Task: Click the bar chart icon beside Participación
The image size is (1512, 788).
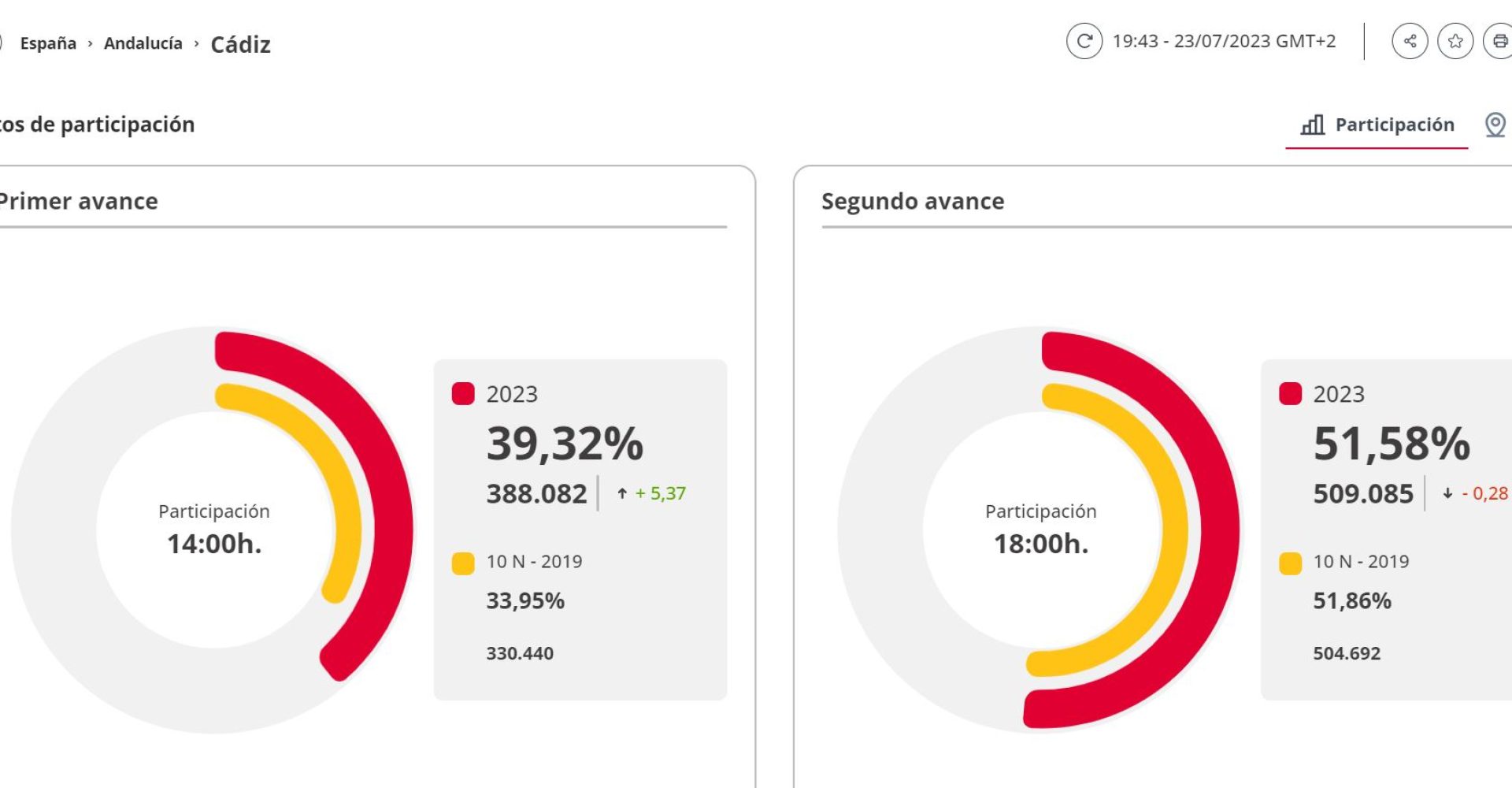Action: [x=1312, y=125]
